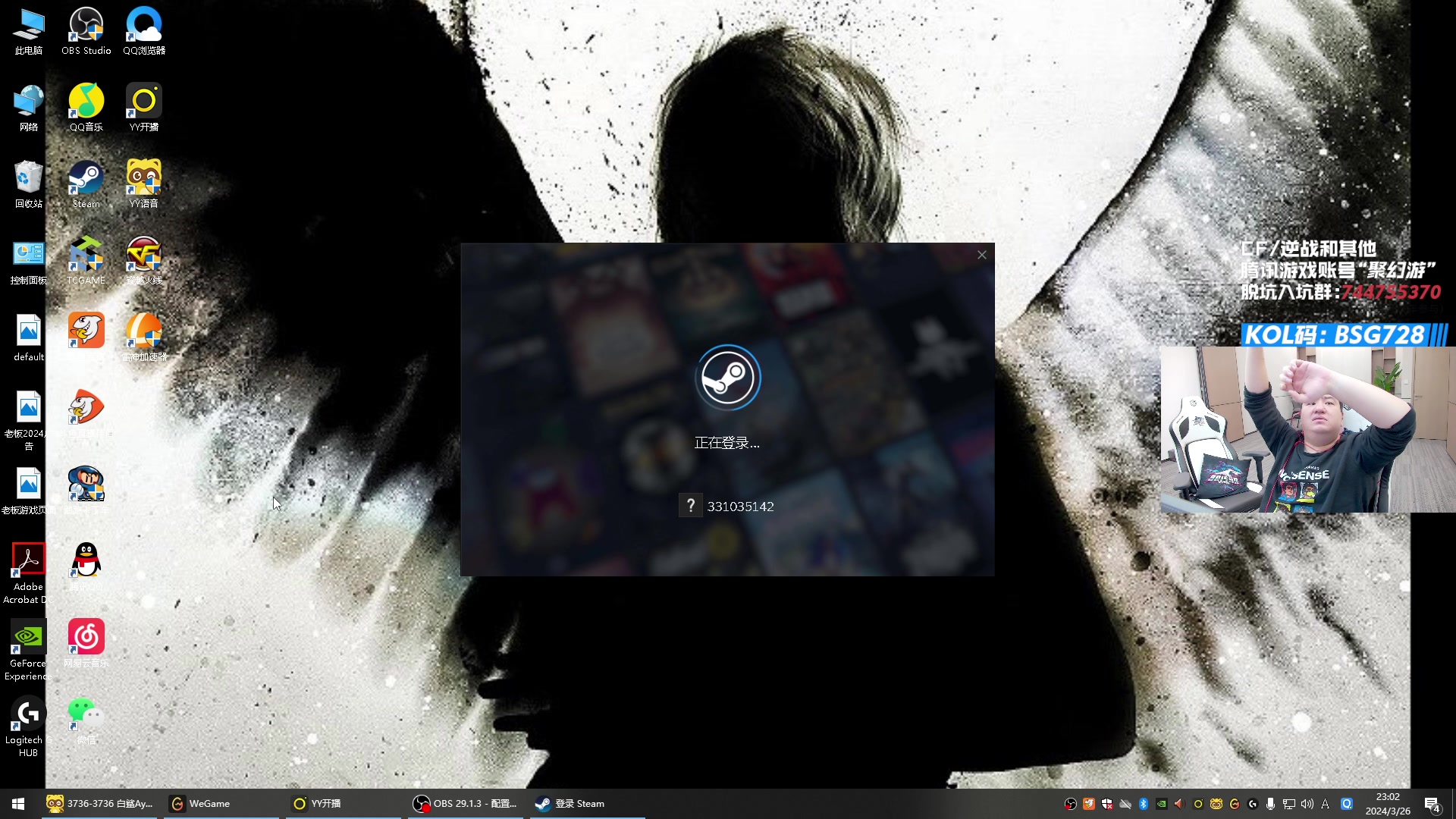
Task: Select the 腾讯QQ penguin desktop shortcut
Action: tap(86, 568)
